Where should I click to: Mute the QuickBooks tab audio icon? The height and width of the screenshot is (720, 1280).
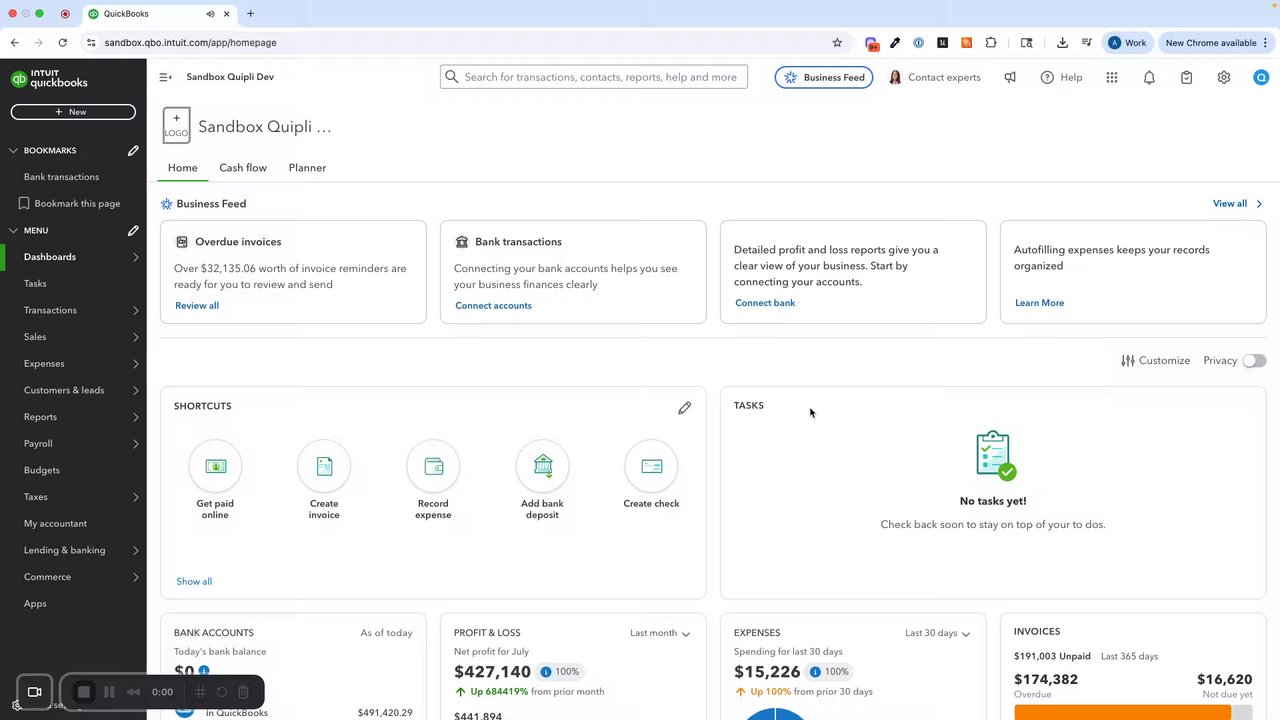210,14
